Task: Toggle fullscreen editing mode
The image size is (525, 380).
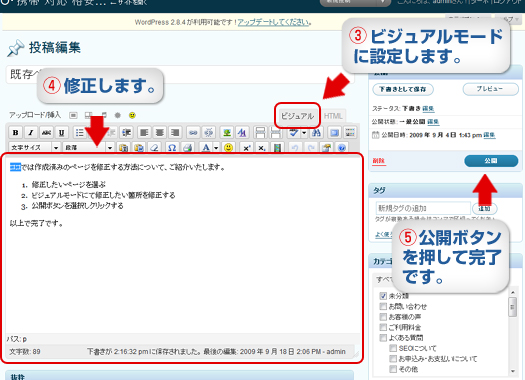Action: click(x=334, y=133)
